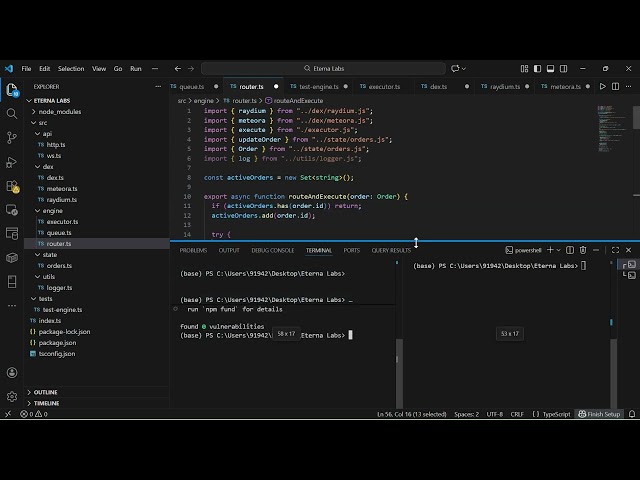Open the Extensions view
Image resolution: width=640 pixels, height=480 pixels.
[x=11, y=186]
